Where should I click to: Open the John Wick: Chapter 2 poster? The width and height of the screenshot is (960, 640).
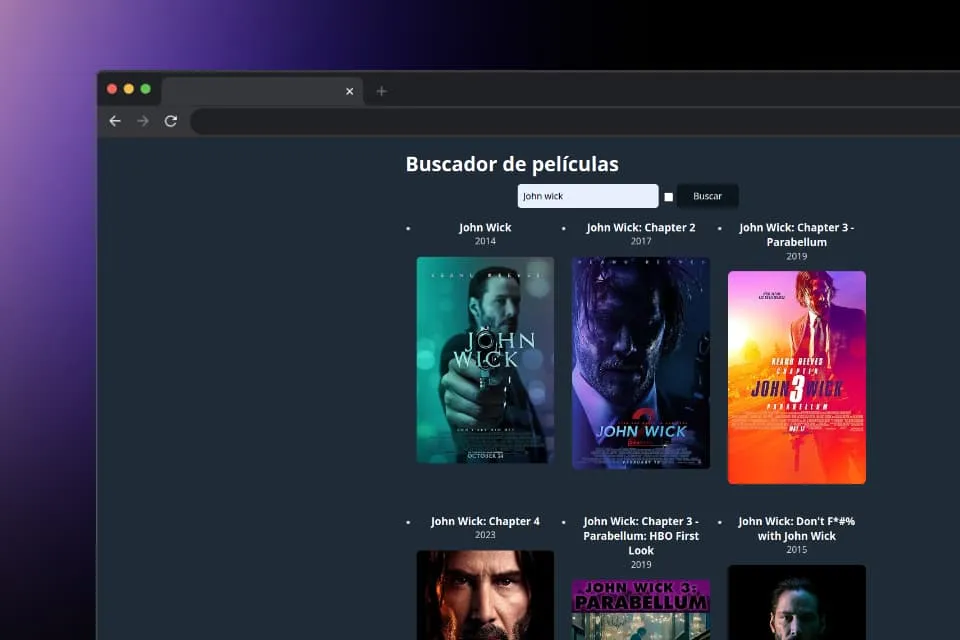click(640, 364)
